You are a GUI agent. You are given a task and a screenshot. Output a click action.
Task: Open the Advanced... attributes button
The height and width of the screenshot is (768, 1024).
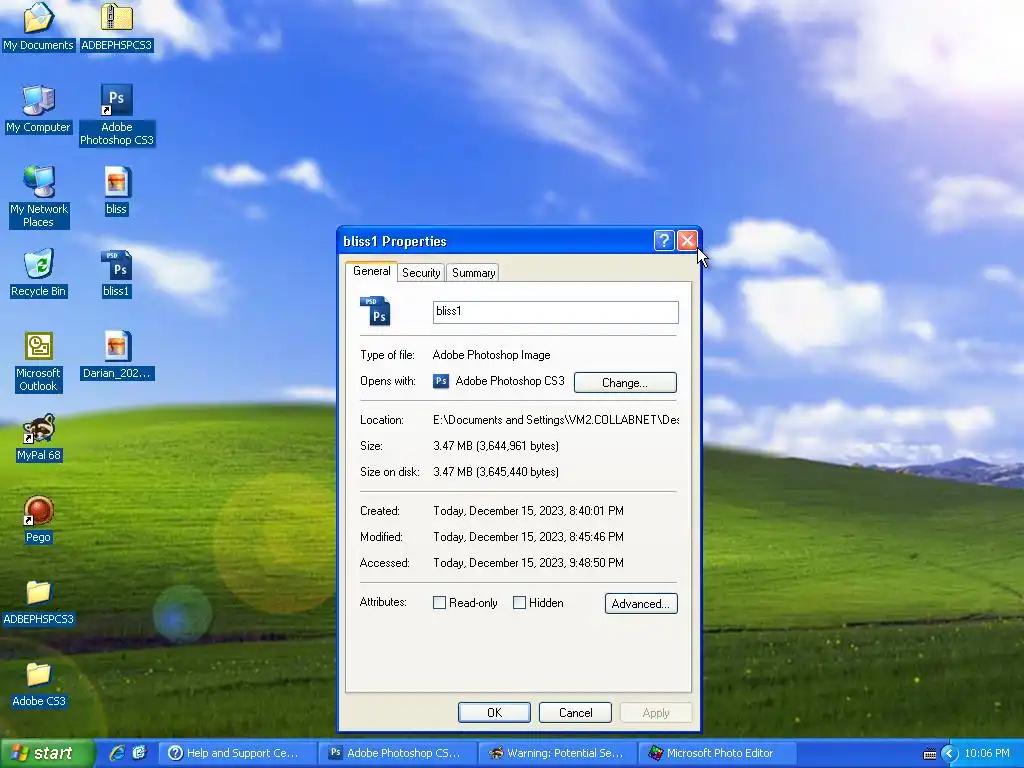tap(641, 603)
